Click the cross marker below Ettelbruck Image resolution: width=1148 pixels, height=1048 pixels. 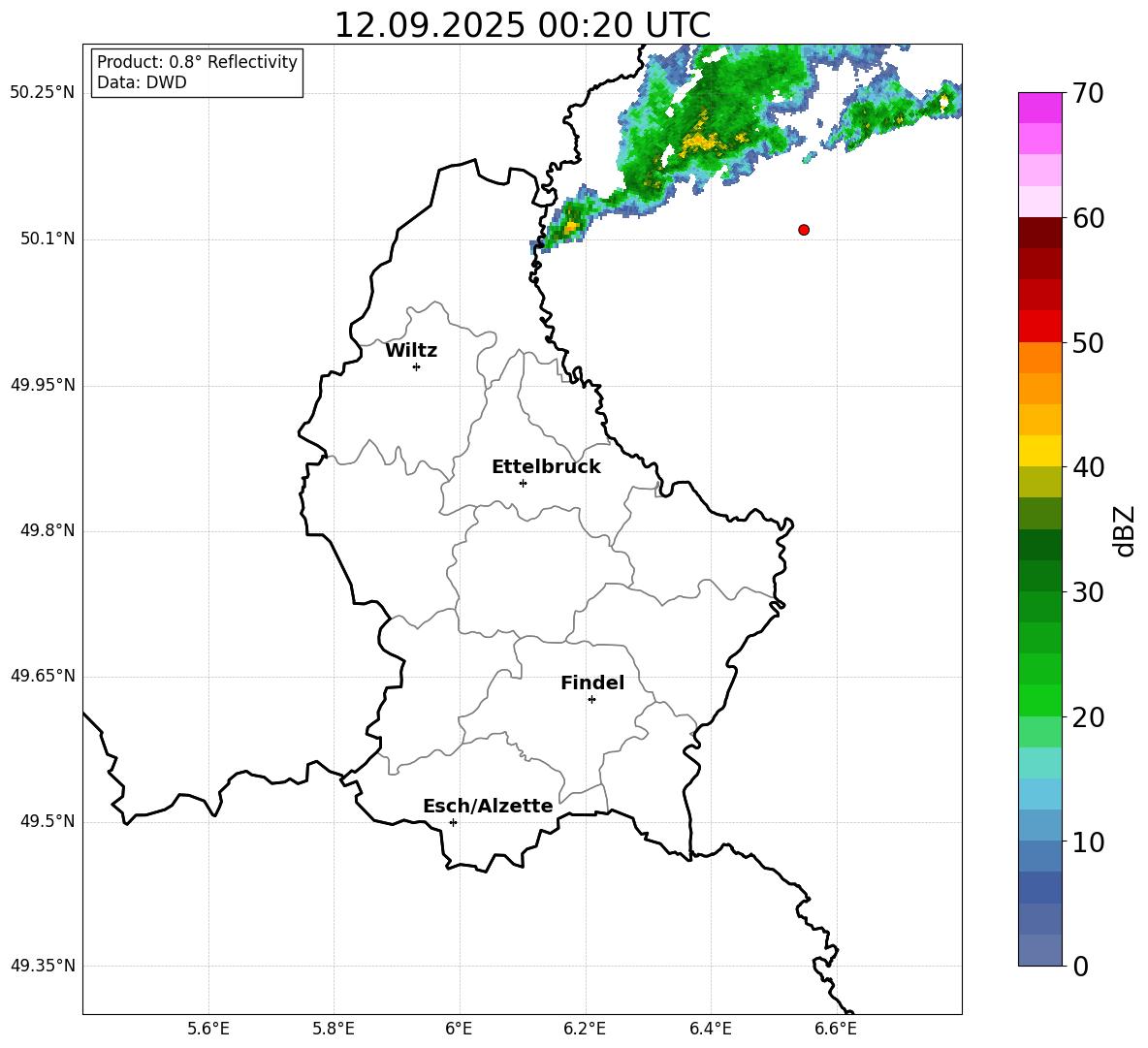523,483
